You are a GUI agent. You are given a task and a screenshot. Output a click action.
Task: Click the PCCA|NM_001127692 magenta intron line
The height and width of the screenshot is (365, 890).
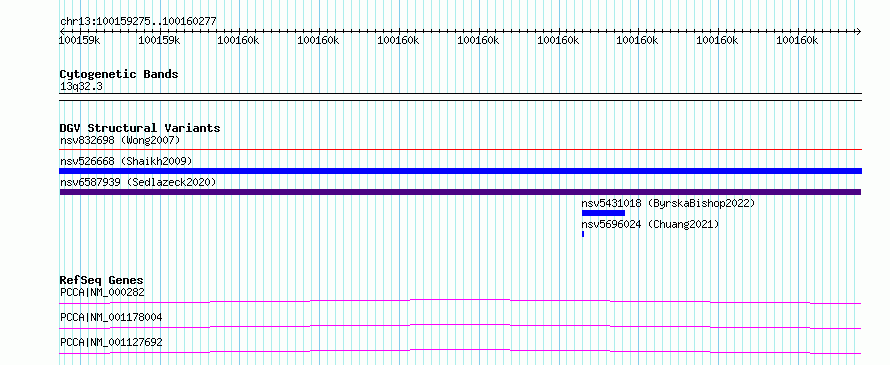pos(460,351)
